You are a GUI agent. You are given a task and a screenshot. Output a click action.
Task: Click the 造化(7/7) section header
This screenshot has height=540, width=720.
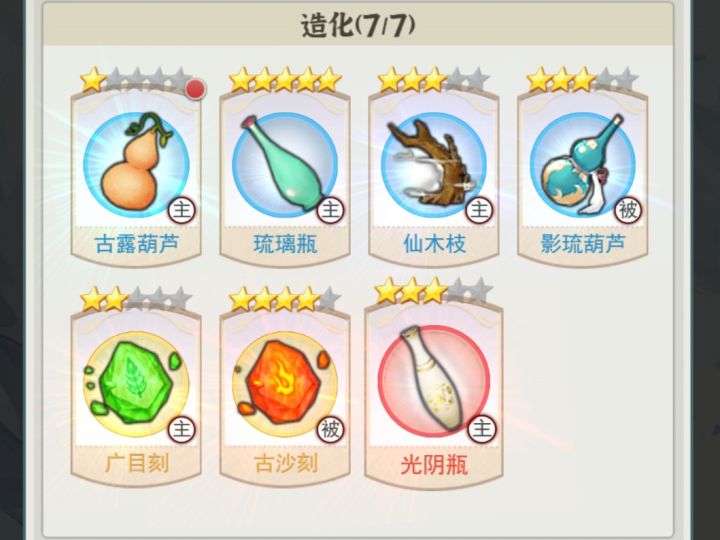tap(358, 25)
